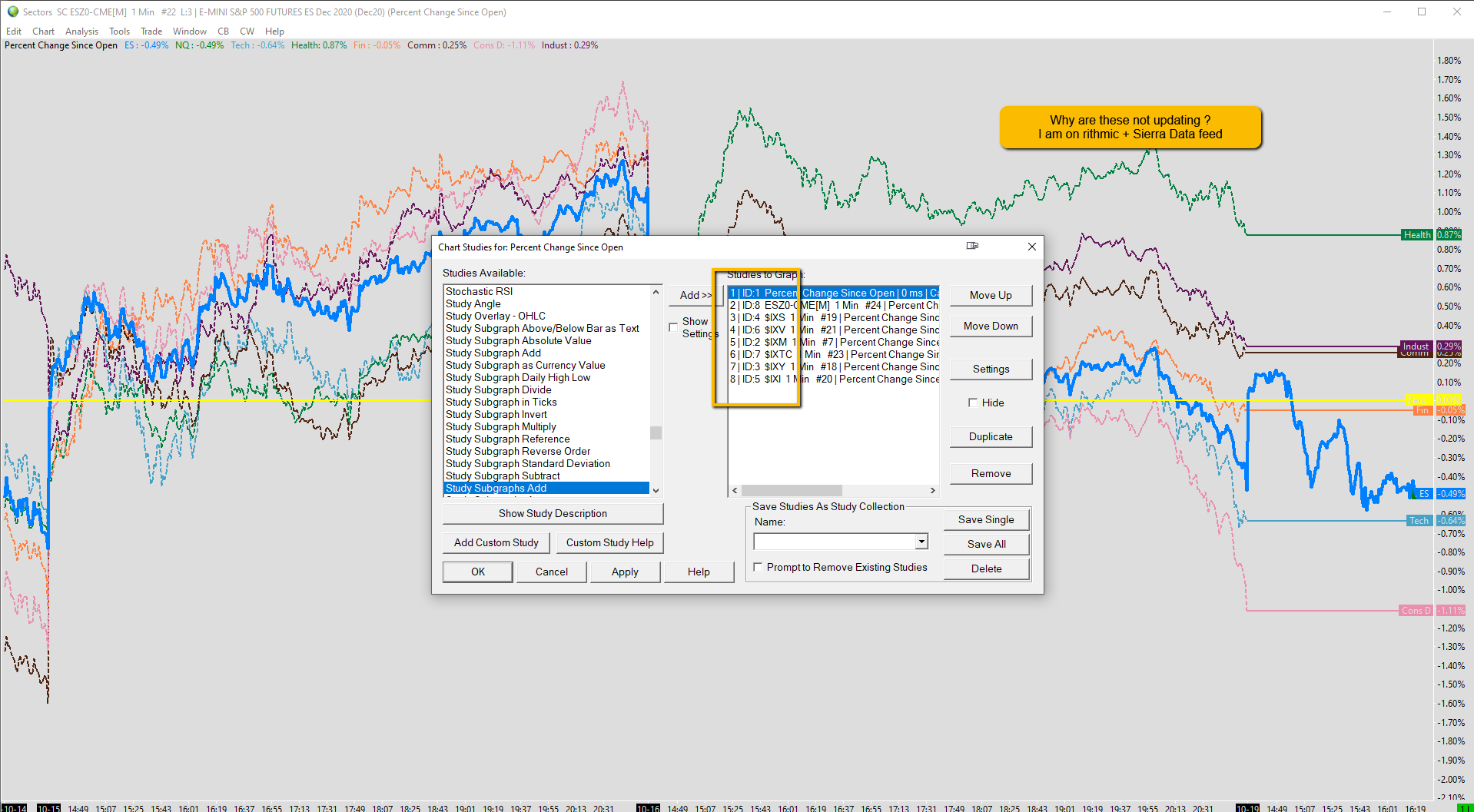This screenshot has height=812, width=1474.
Task: Click the Studies Available list up arrow
Action: pos(656,292)
